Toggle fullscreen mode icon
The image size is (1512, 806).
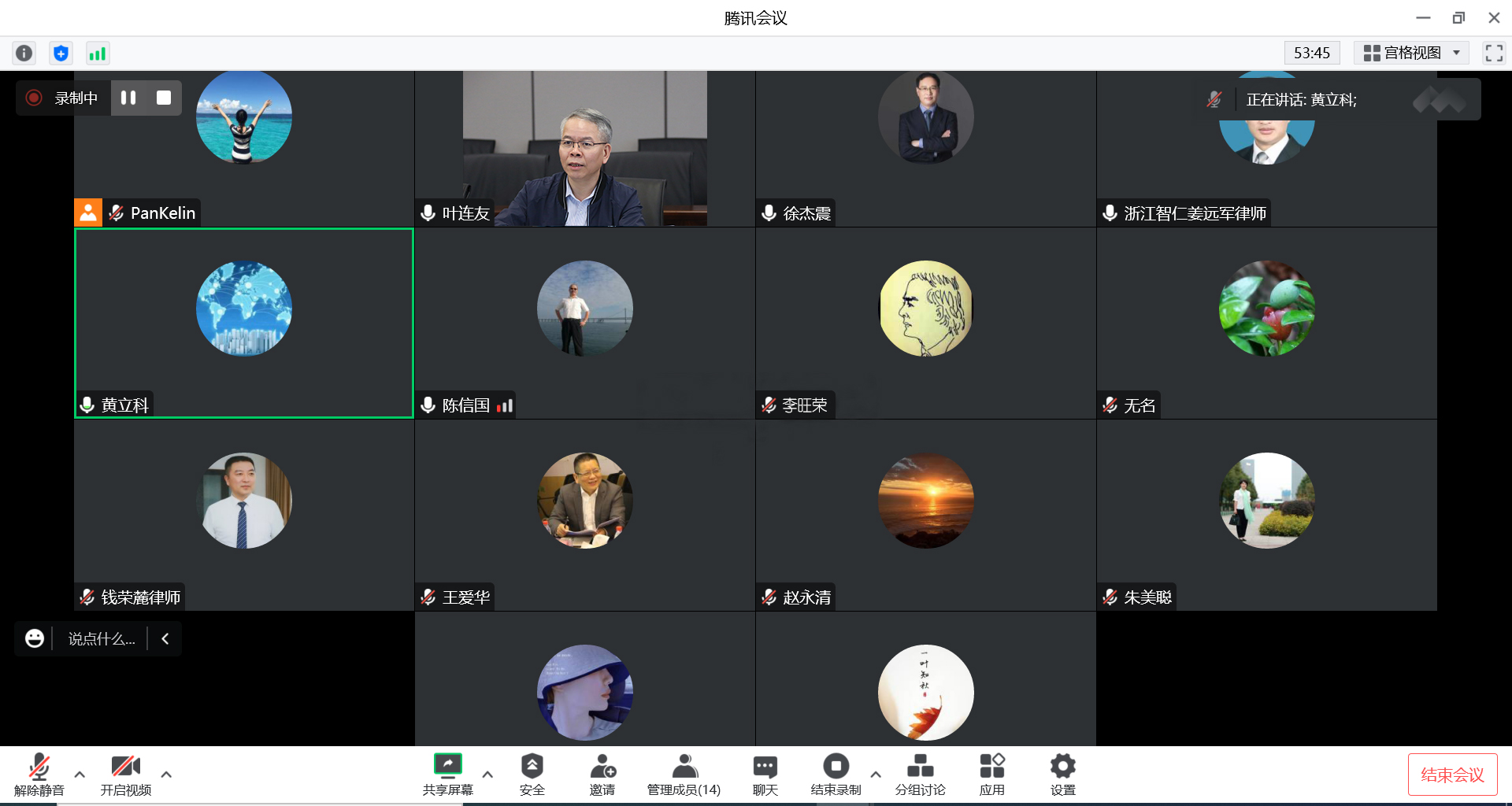[1493, 53]
